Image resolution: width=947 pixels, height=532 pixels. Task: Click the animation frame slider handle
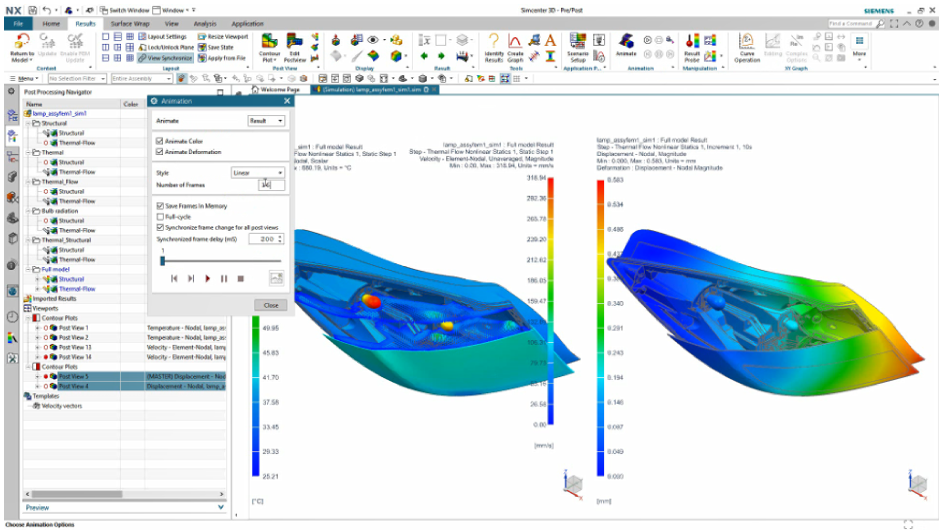[162, 261]
